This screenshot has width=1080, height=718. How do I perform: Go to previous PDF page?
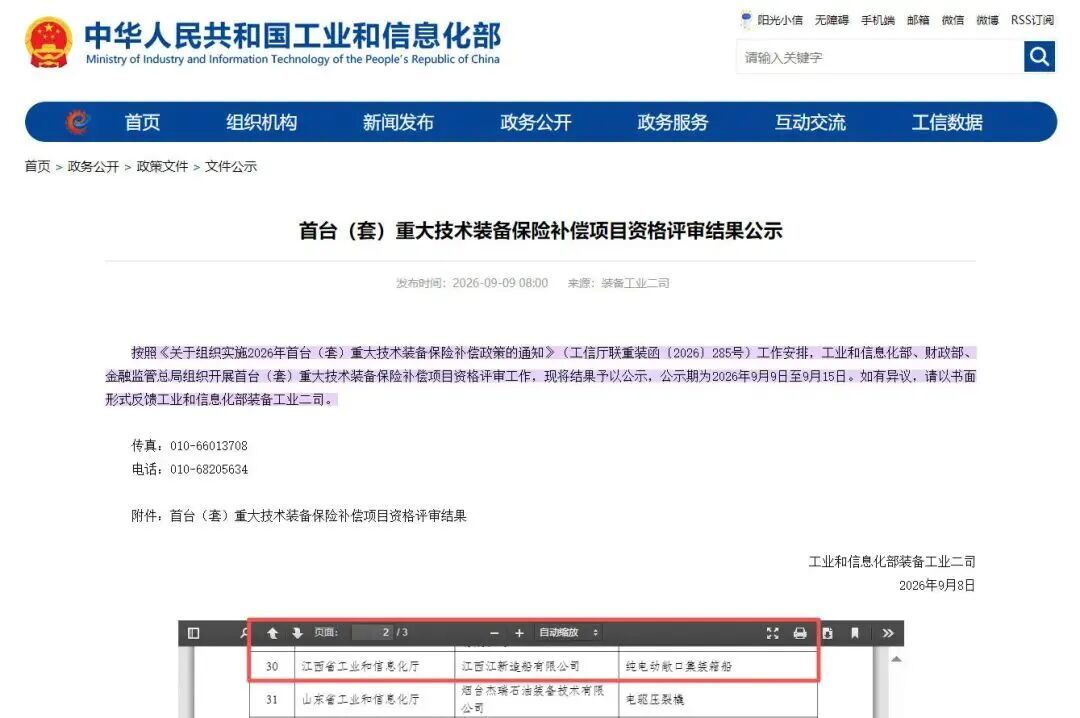(273, 633)
